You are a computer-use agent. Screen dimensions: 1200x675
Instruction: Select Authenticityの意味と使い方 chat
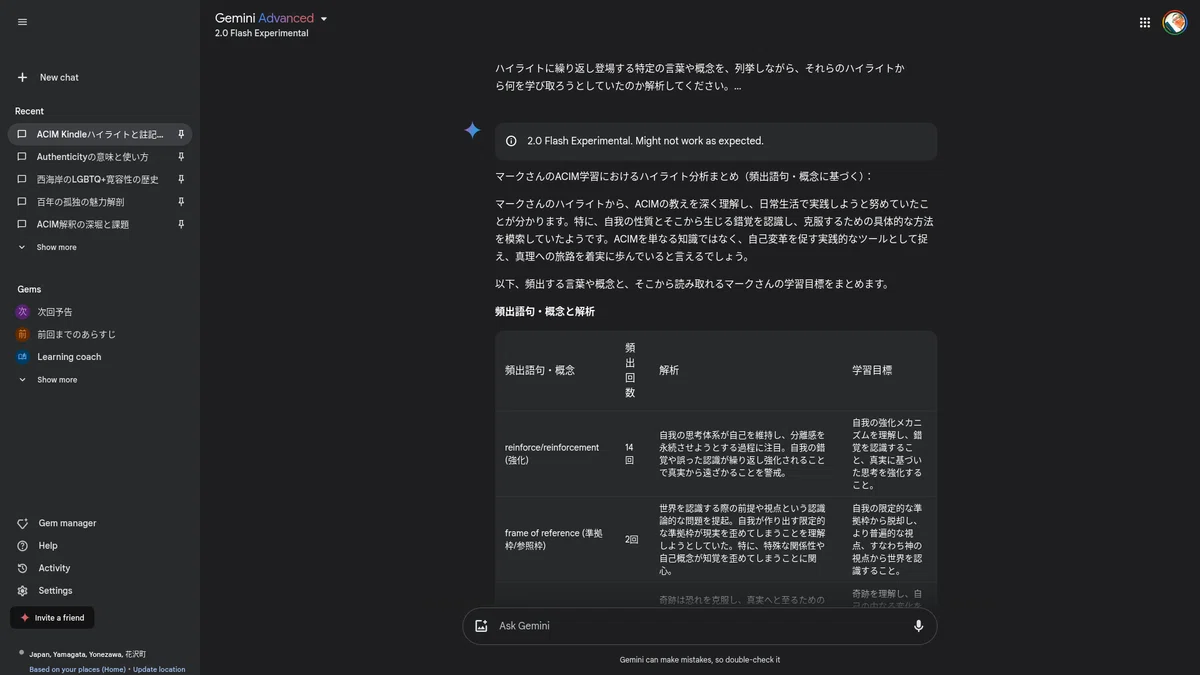coord(93,157)
